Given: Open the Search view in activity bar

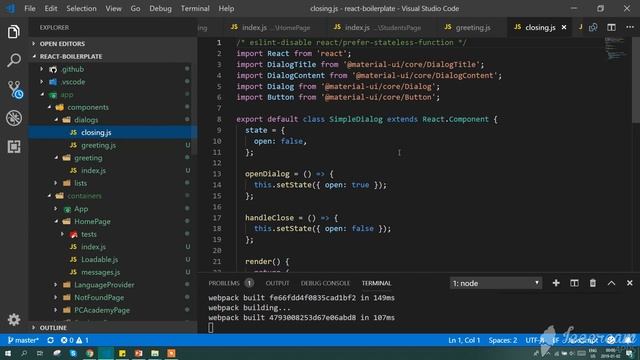Looking at the screenshot, I should point(13,60).
